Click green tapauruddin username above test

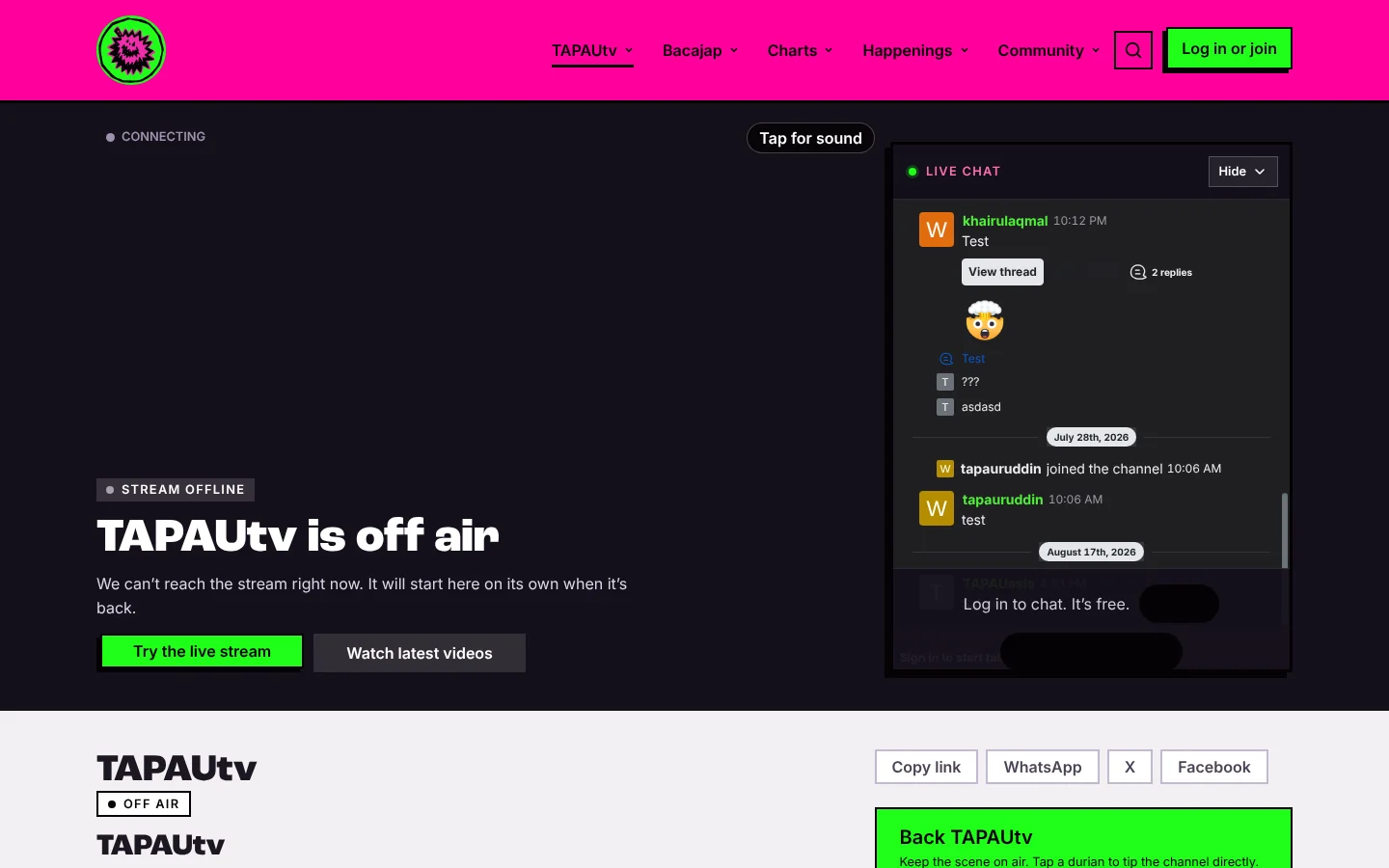1002,500
